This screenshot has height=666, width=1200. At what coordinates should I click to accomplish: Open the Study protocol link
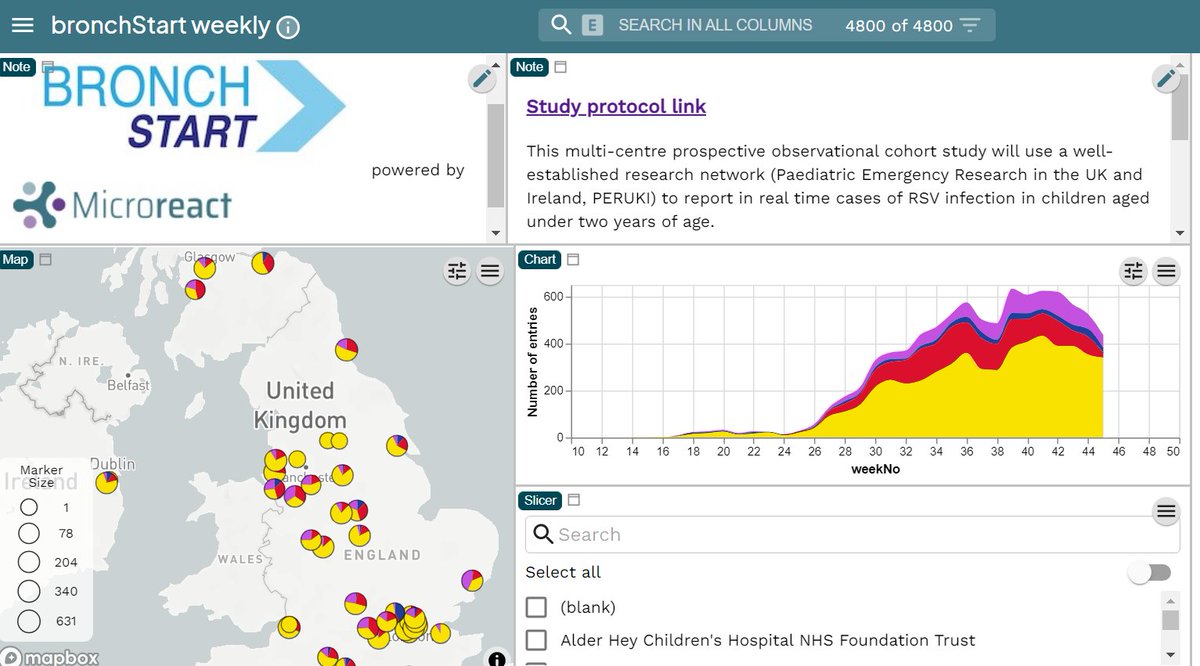[616, 107]
